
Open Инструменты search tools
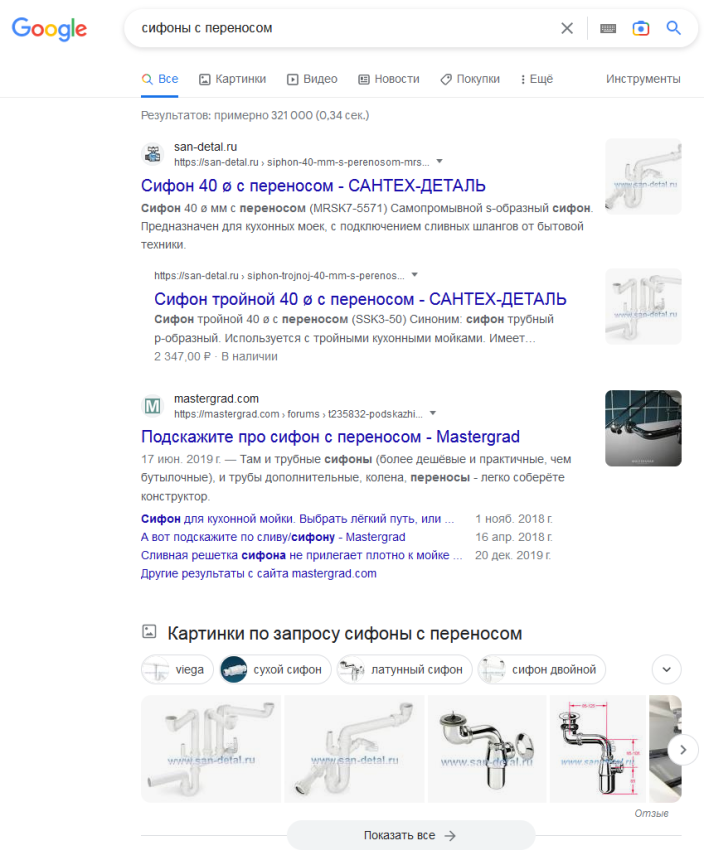[643, 79]
